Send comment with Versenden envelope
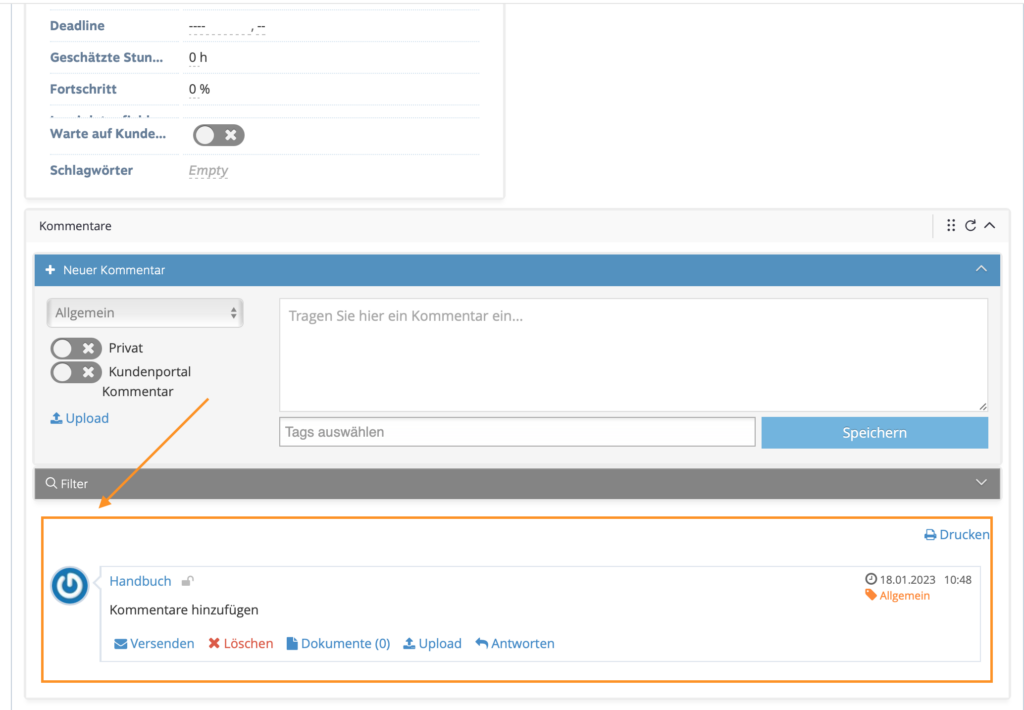The width and height of the screenshot is (1024, 710). pos(154,644)
